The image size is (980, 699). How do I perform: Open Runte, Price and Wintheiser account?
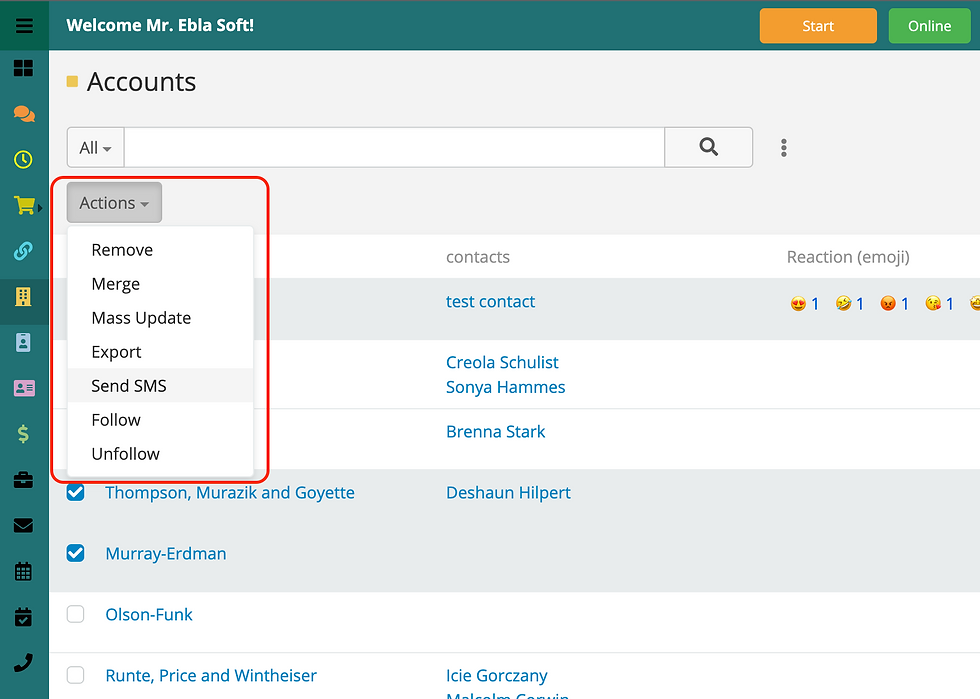pyautogui.click(x=211, y=675)
